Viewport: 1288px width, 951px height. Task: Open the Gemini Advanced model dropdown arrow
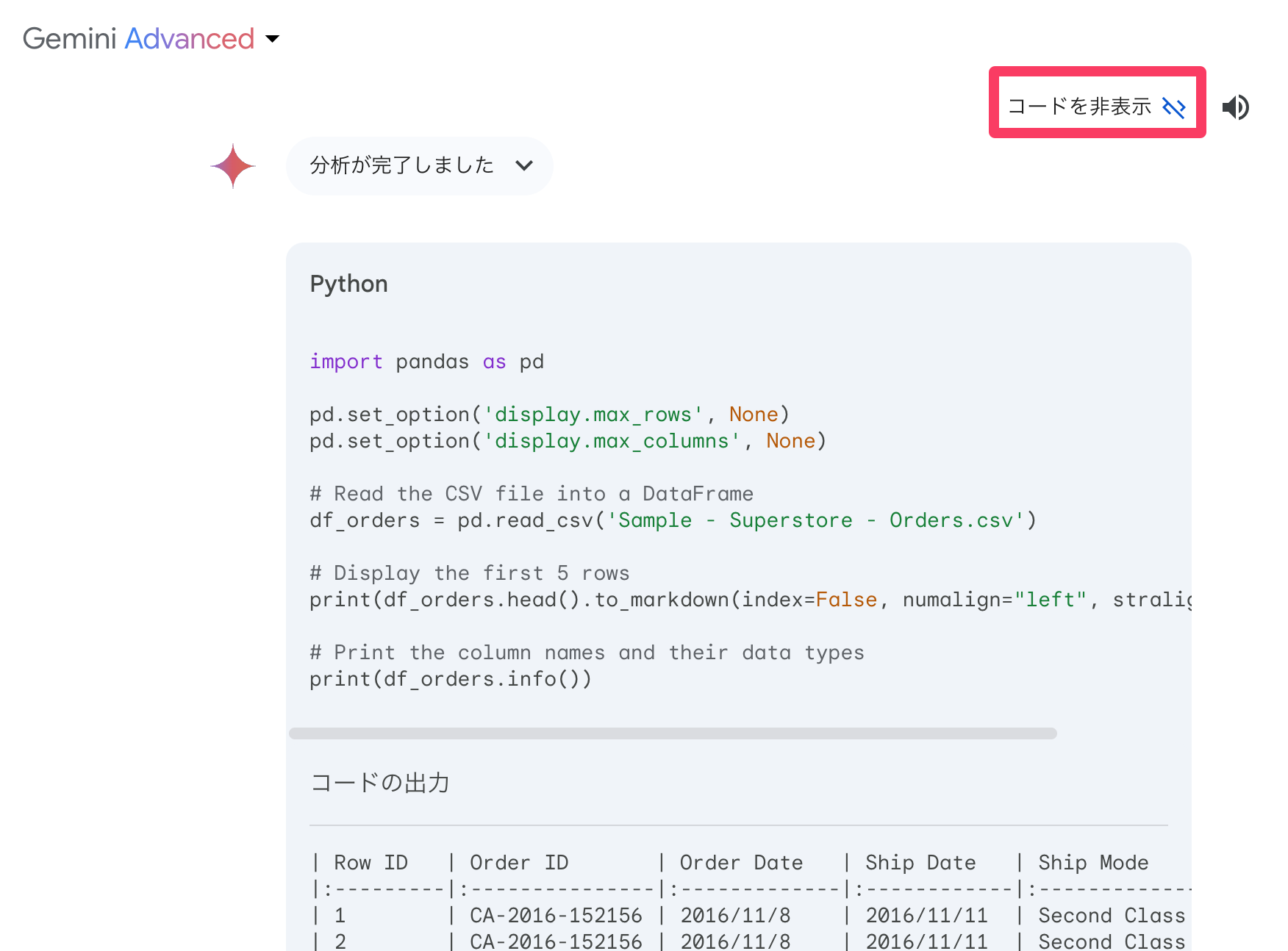pyautogui.click(x=273, y=39)
